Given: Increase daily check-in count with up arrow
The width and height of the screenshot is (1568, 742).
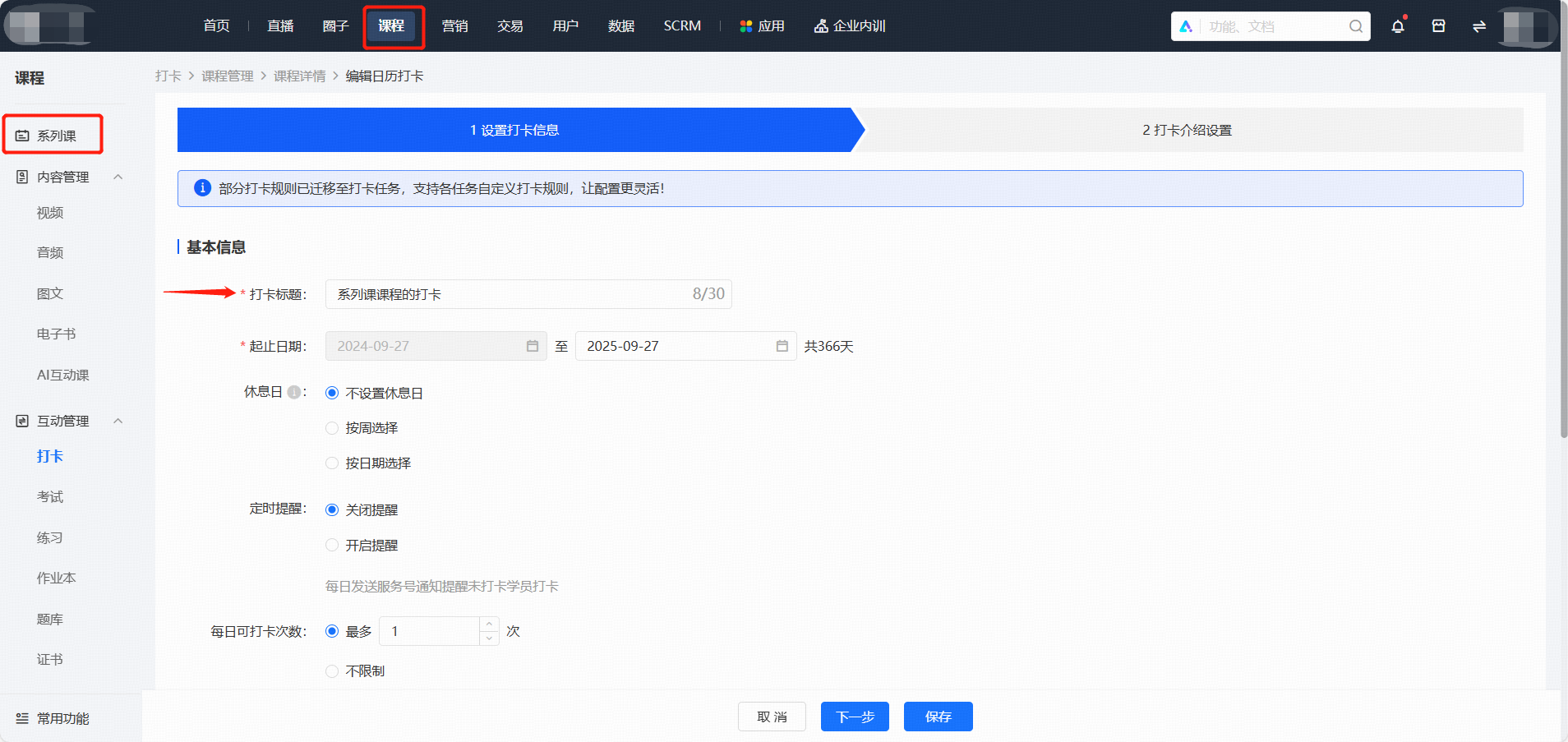Looking at the screenshot, I should [x=489, y=624].
